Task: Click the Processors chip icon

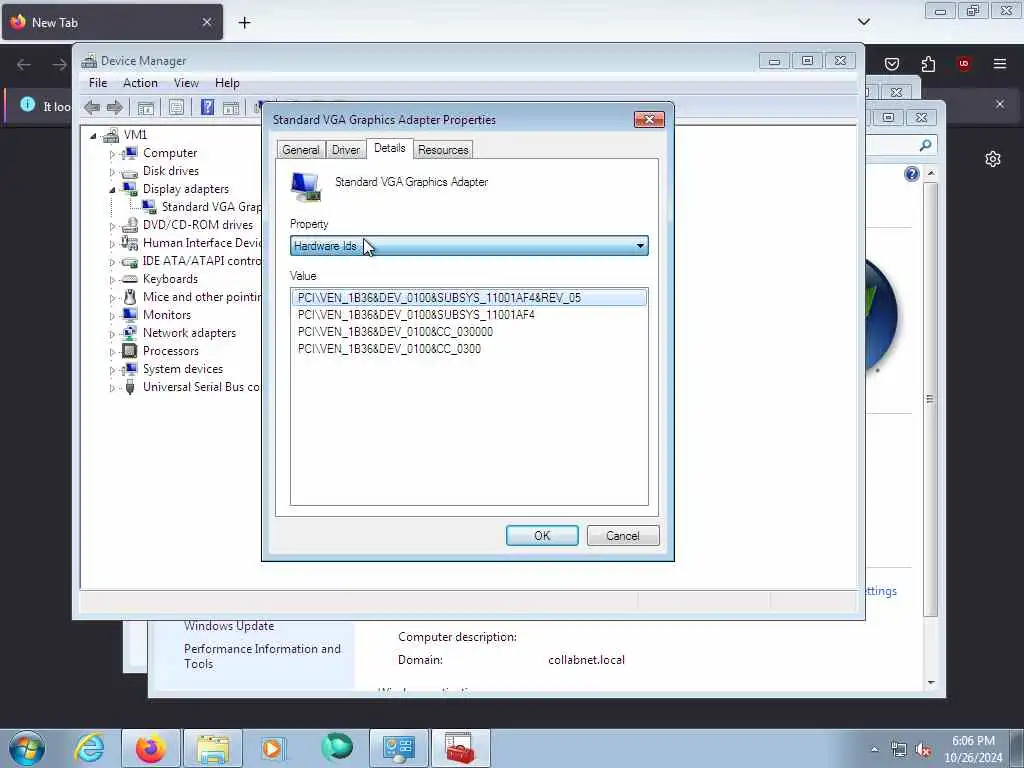Action: click(130, 351)
